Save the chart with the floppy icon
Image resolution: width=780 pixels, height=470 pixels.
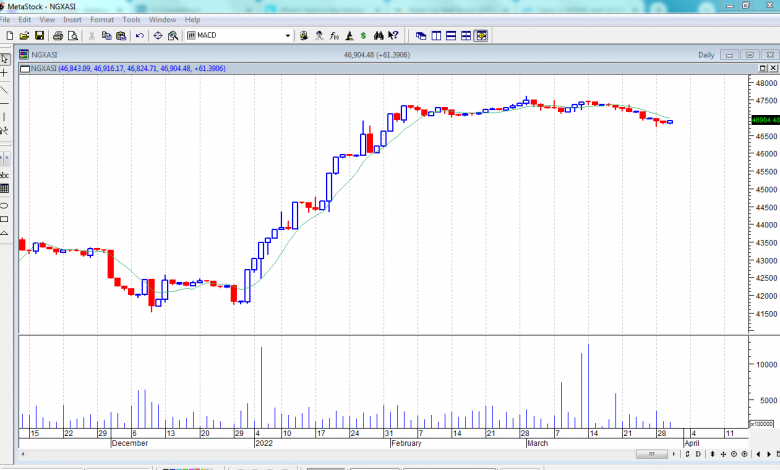[39, 35]
